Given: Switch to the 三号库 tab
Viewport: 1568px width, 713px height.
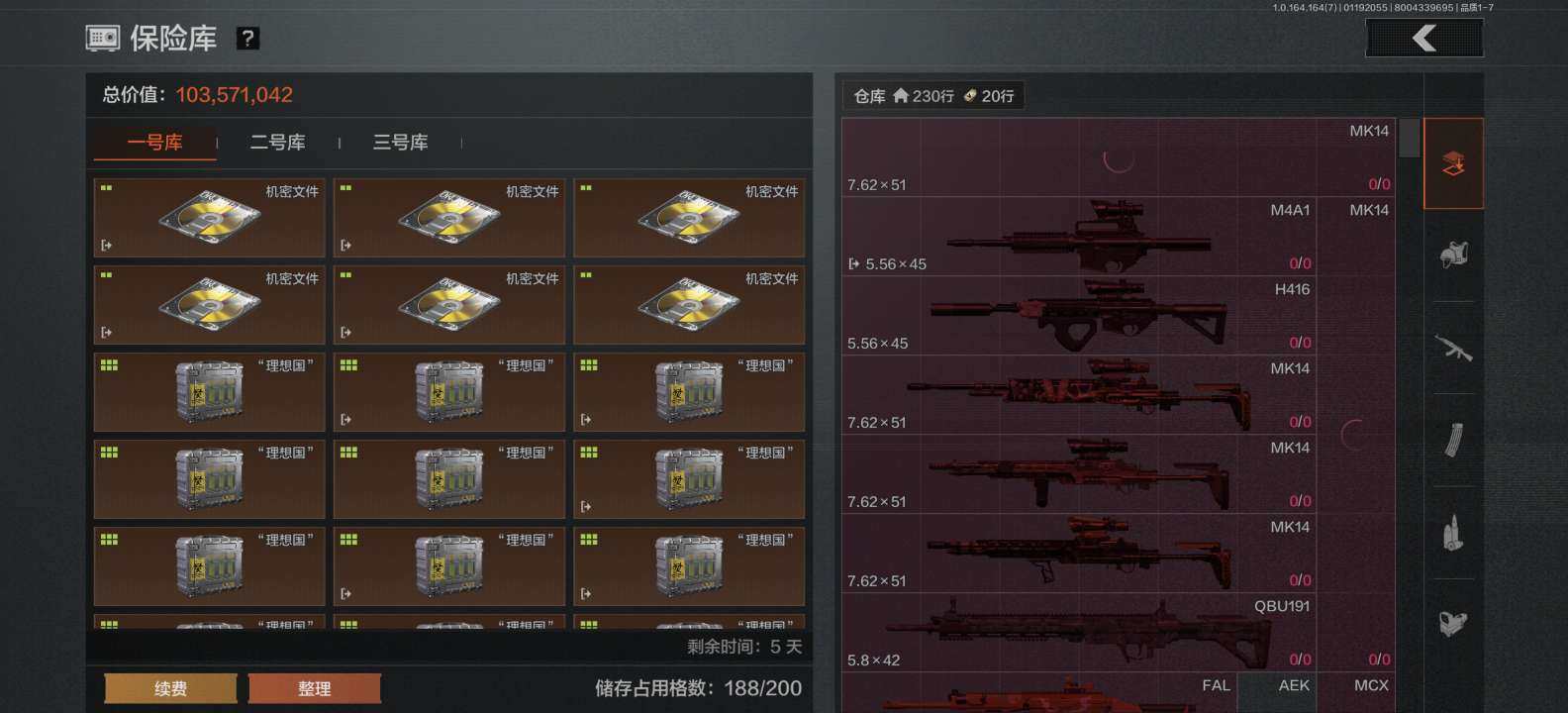Looking at the screenshot, I should click(401, 143).
